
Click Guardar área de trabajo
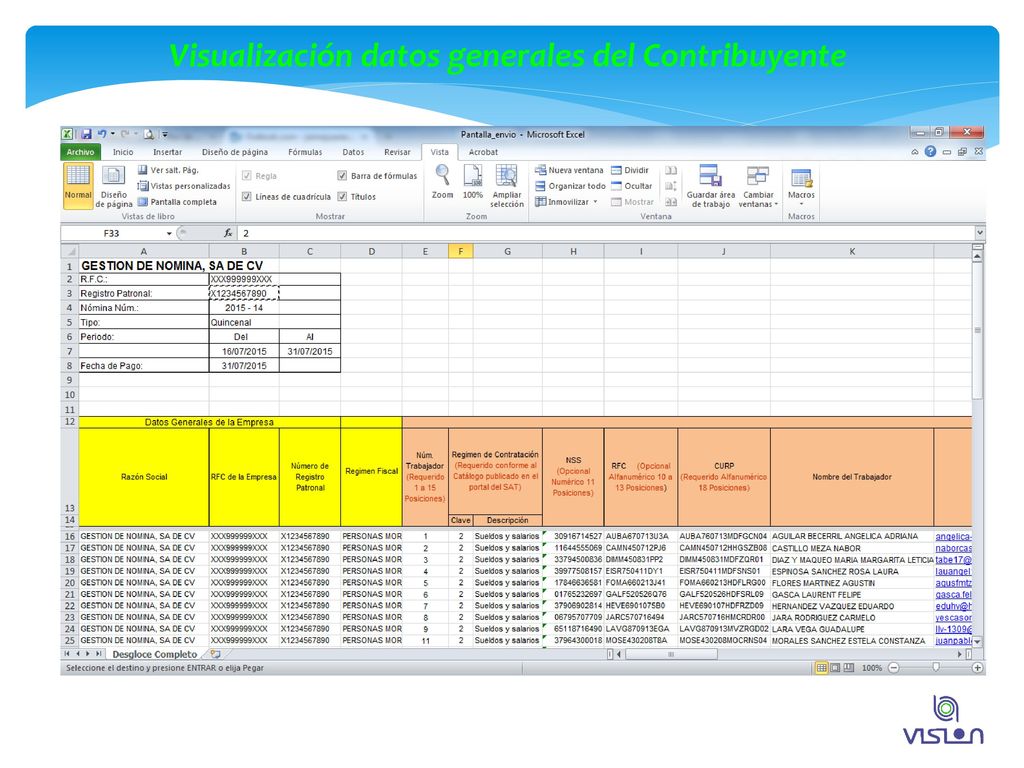[x=711, y=186]
